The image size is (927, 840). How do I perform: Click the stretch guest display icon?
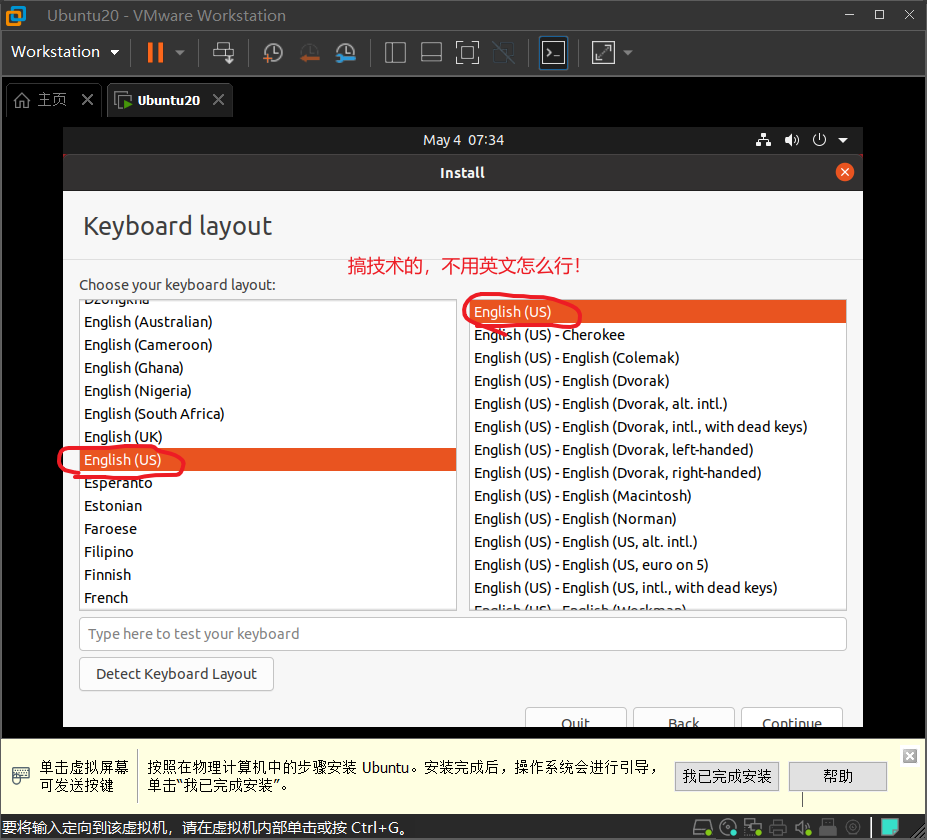point(603,53)
